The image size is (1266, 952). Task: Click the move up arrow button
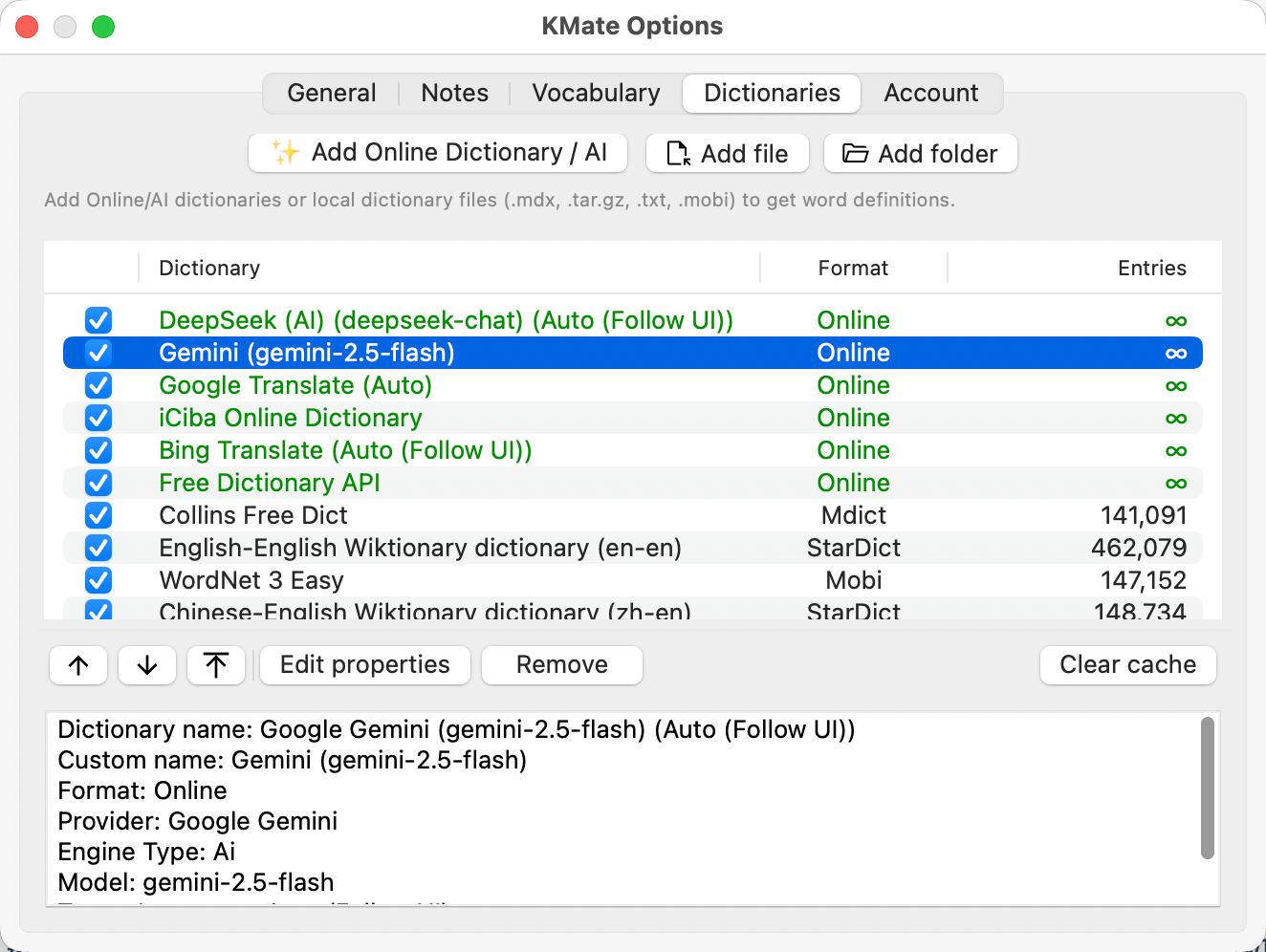point(78,665)
